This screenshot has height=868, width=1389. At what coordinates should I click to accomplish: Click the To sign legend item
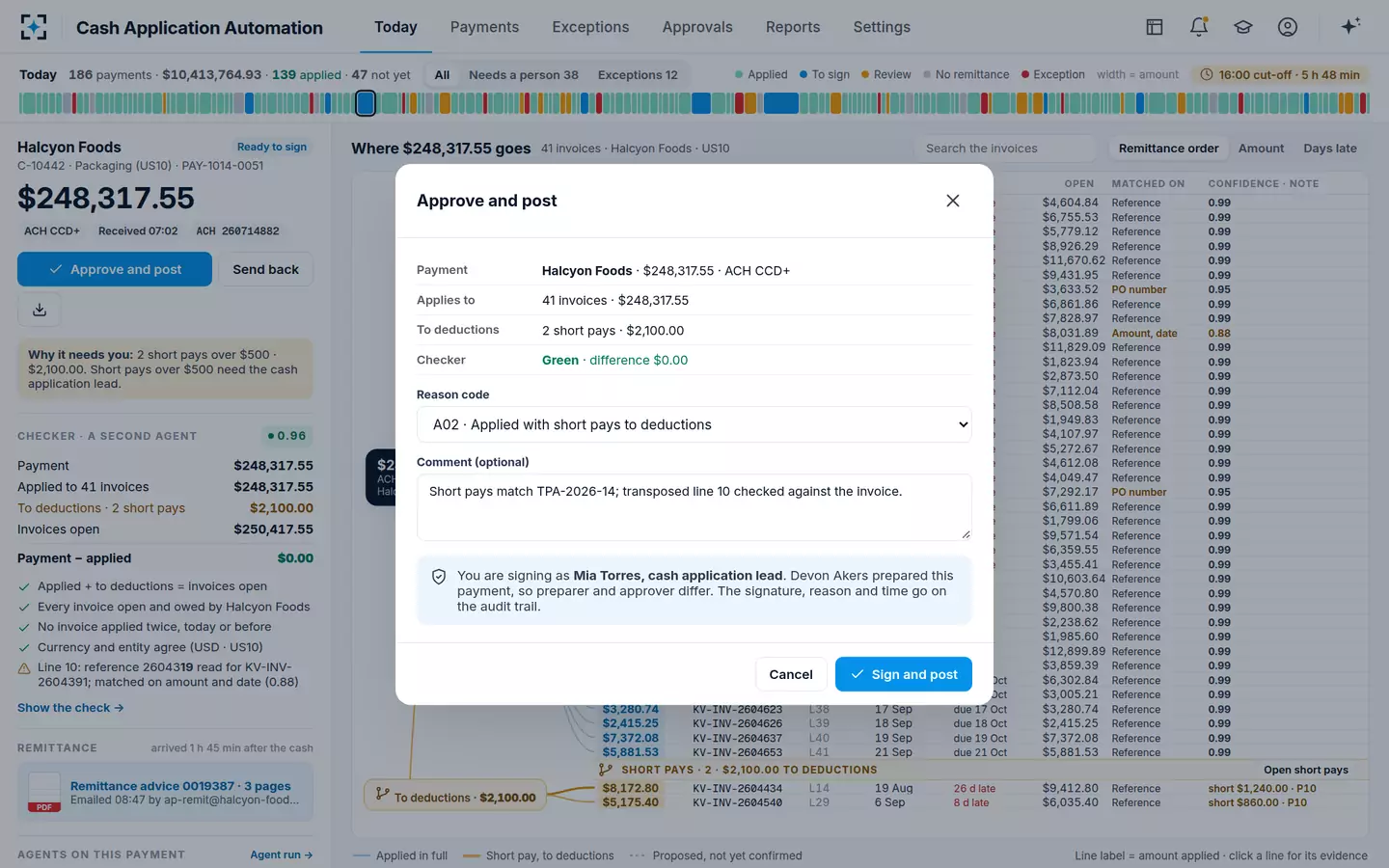tap(824, 74)
